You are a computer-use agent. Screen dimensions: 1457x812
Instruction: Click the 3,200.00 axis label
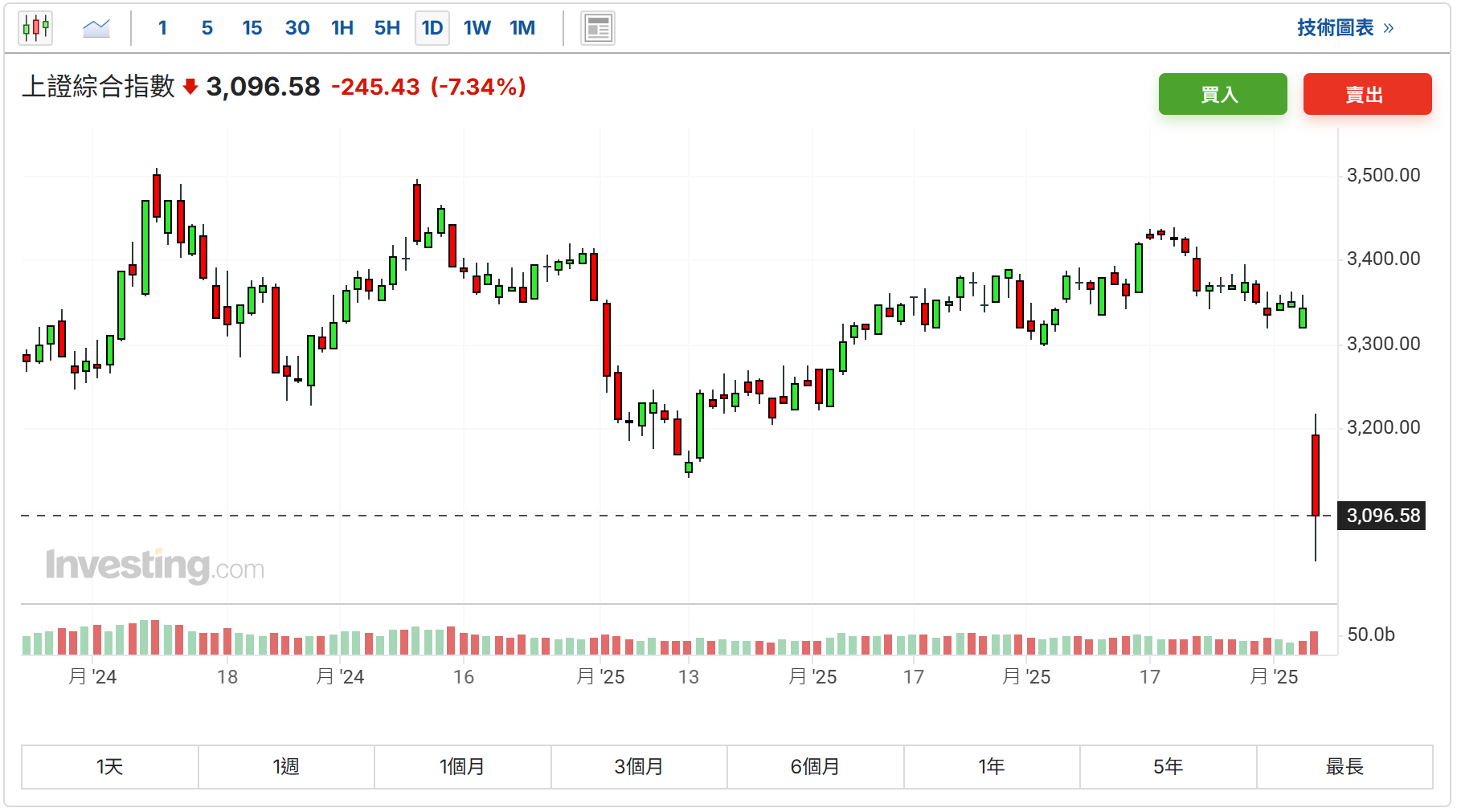click(1383, 427)
